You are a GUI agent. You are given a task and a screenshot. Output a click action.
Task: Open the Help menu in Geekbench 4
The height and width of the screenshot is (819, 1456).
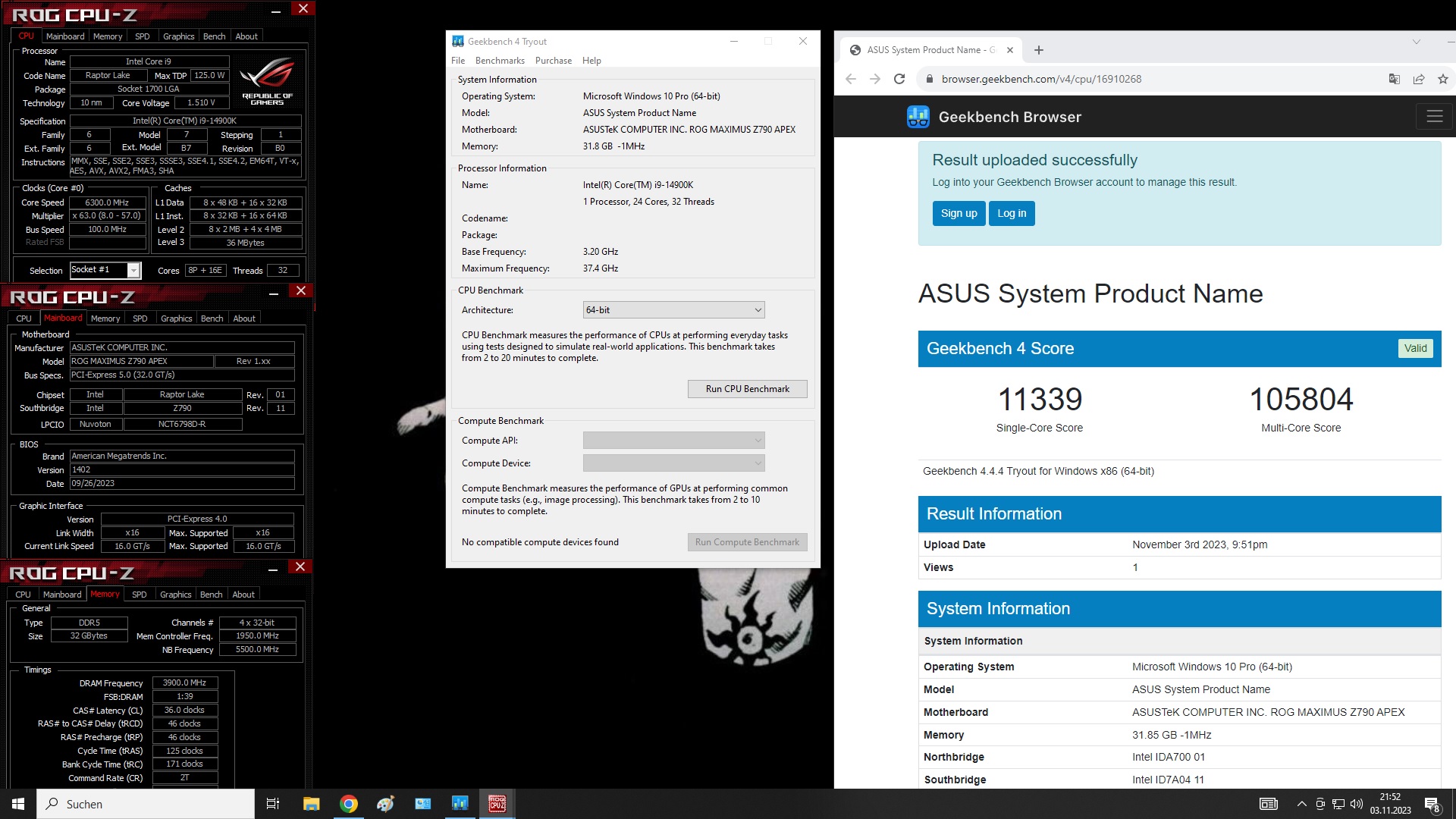coord(591,61)
